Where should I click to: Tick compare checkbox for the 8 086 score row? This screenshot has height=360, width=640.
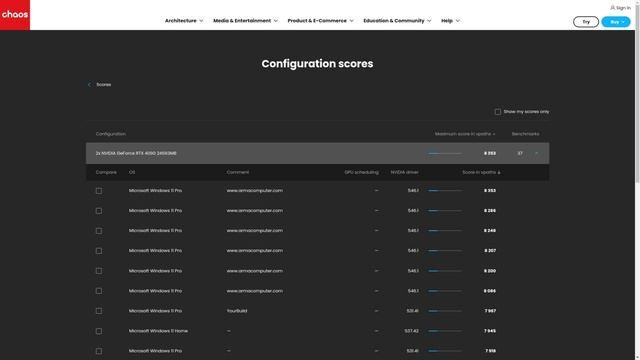tap(99, 291)
